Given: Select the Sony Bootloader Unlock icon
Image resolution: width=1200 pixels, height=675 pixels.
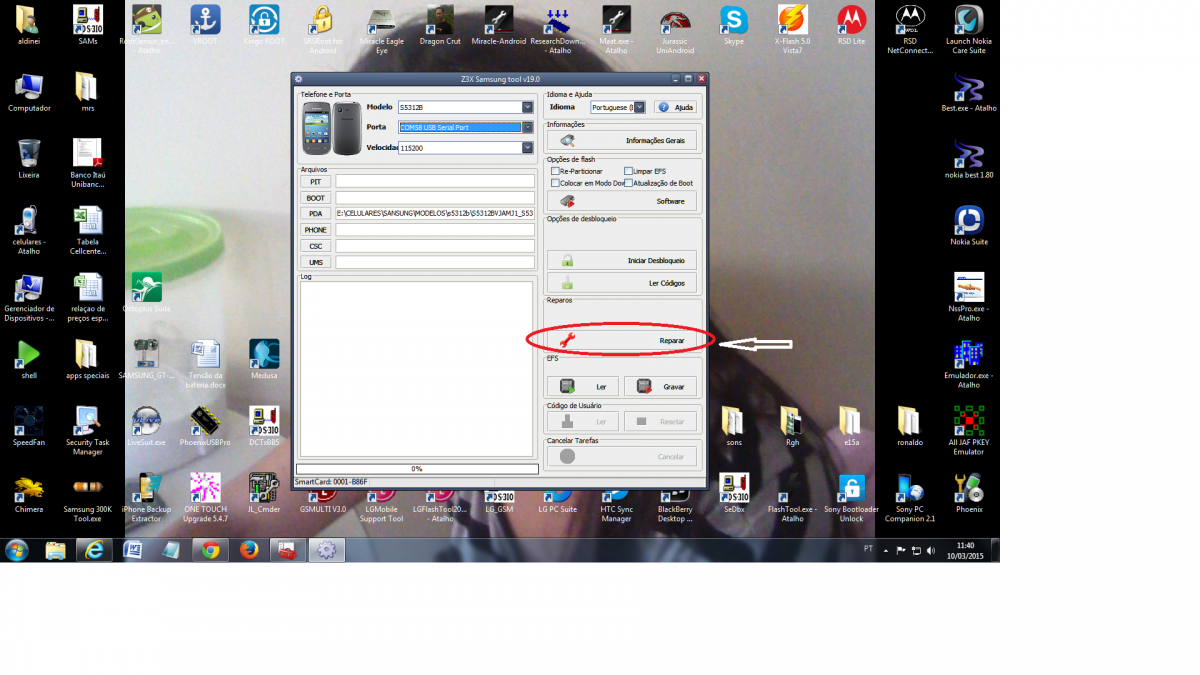Looking at the screenshot, I should 851,498.
